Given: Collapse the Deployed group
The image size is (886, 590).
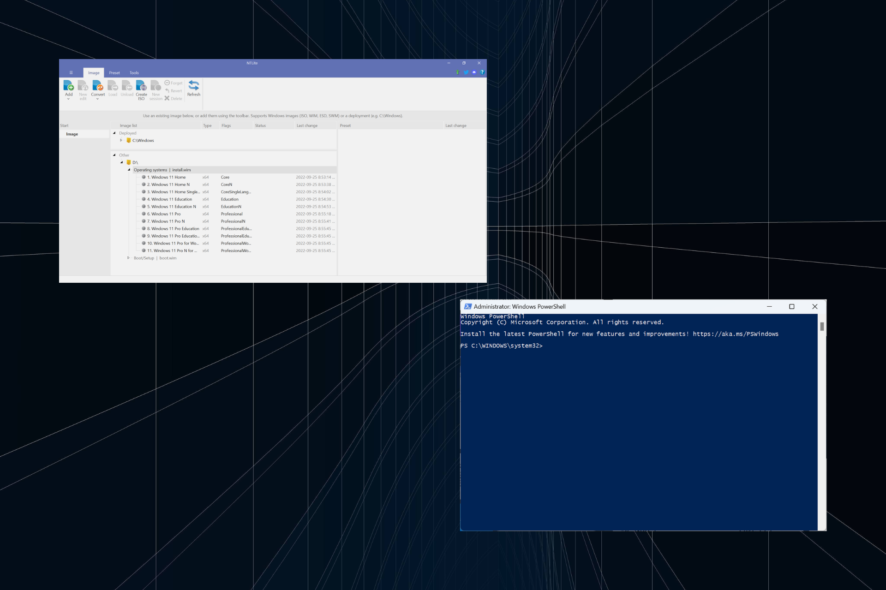Looking at the screenshot, I should [114, 133].
